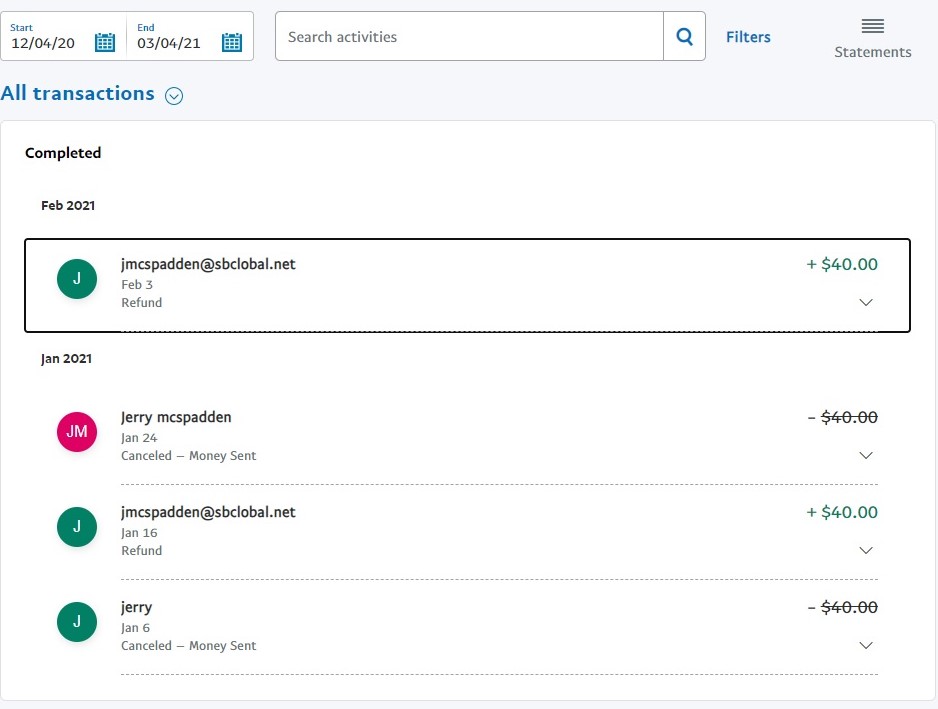This screenshot has width=938, height=709.
Task: Expand the All transactions dropdown circle arrow
Action: [174, 96]
